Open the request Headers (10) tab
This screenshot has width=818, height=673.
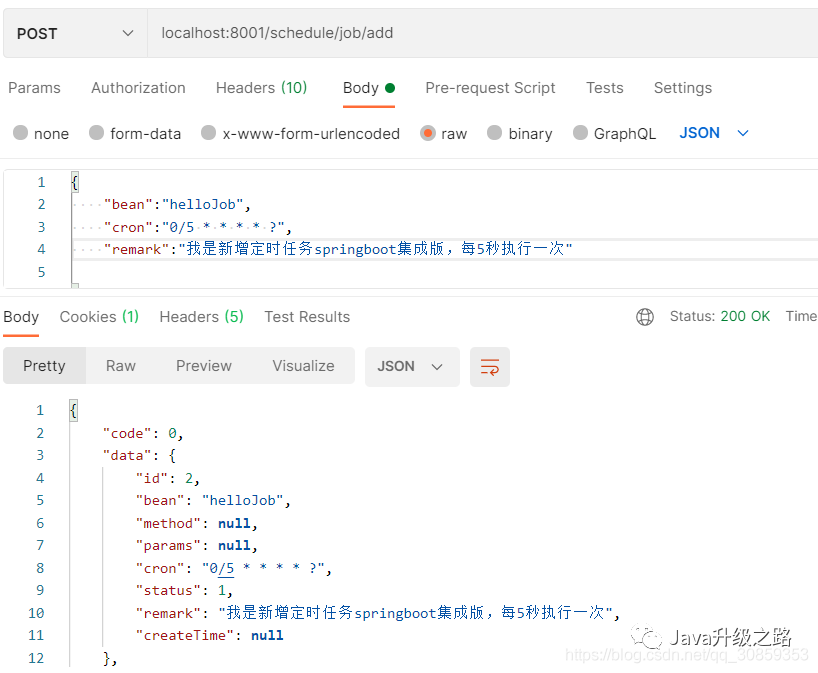[261, 88]
